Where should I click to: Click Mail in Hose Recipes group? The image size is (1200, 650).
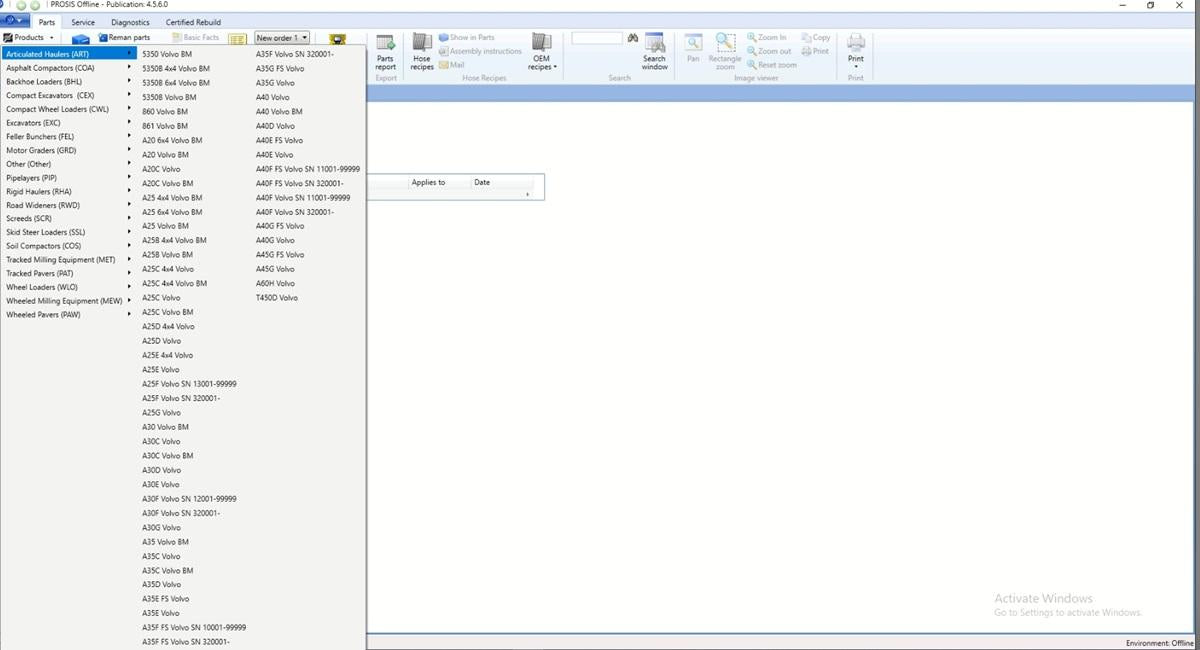point(451,65)
